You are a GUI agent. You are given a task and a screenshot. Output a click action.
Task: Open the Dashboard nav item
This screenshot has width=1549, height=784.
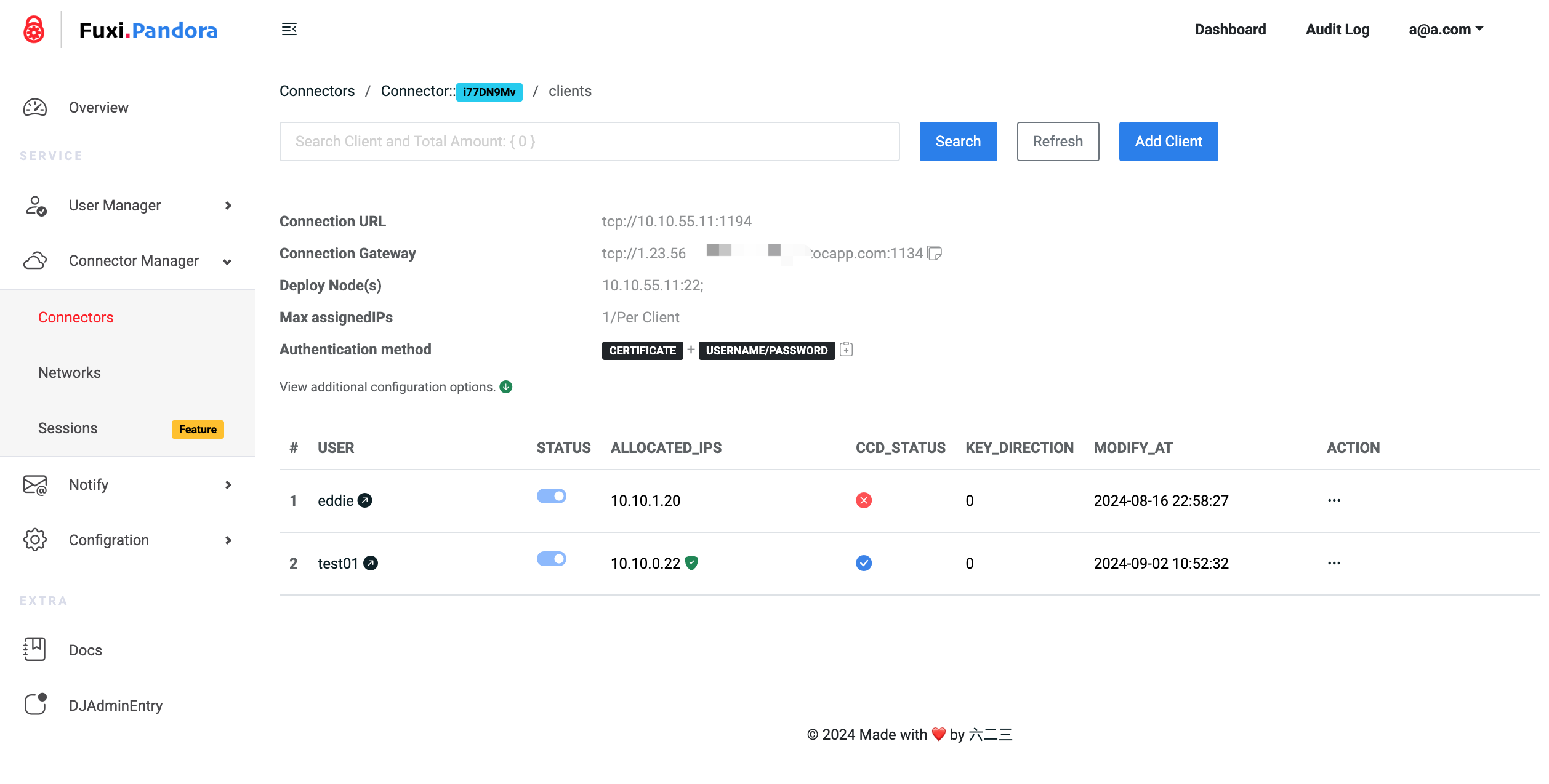click(x=1230, y=30)
